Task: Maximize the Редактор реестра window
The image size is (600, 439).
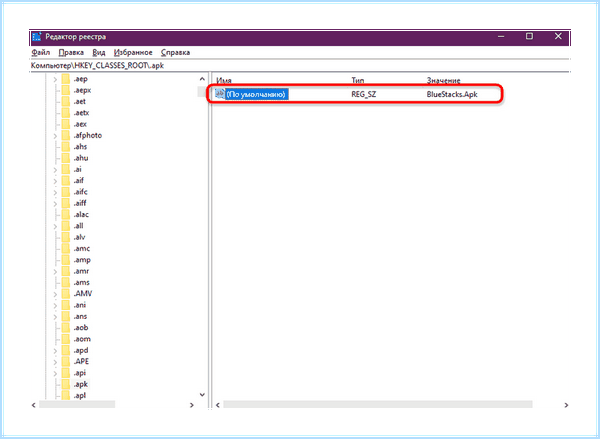Action: [x=529, y=36]
